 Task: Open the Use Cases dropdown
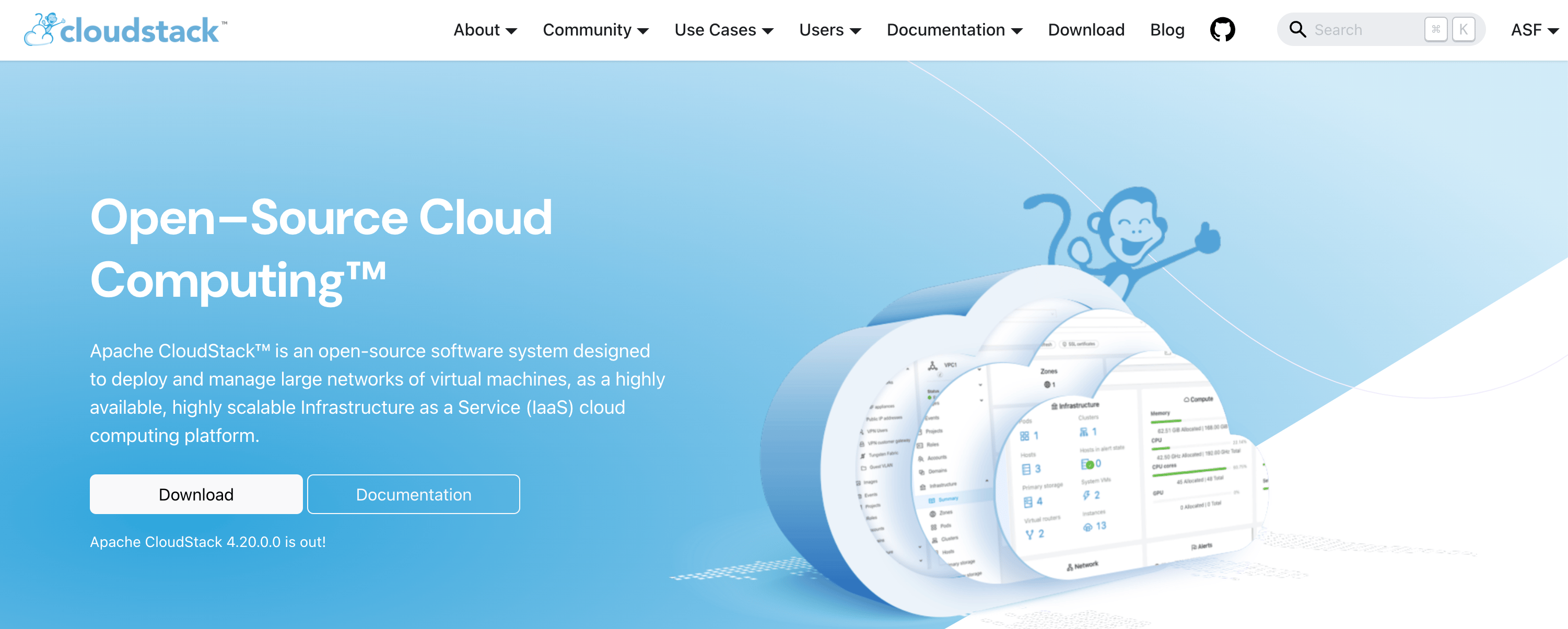[x=724, y=30]
